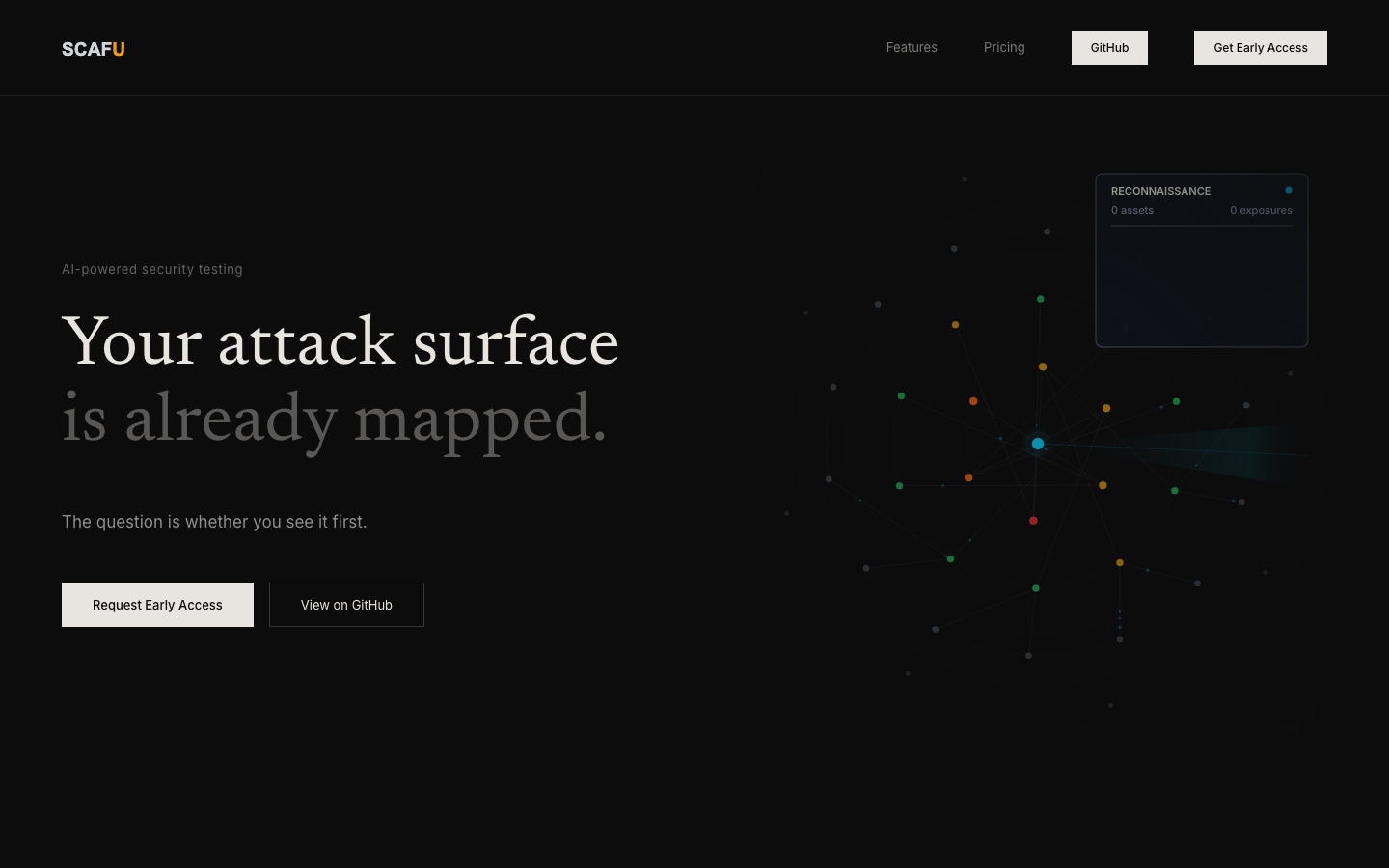Screen dimensions: 1389x868
Task: Click the red node in the network graph
Action: 1033,521
